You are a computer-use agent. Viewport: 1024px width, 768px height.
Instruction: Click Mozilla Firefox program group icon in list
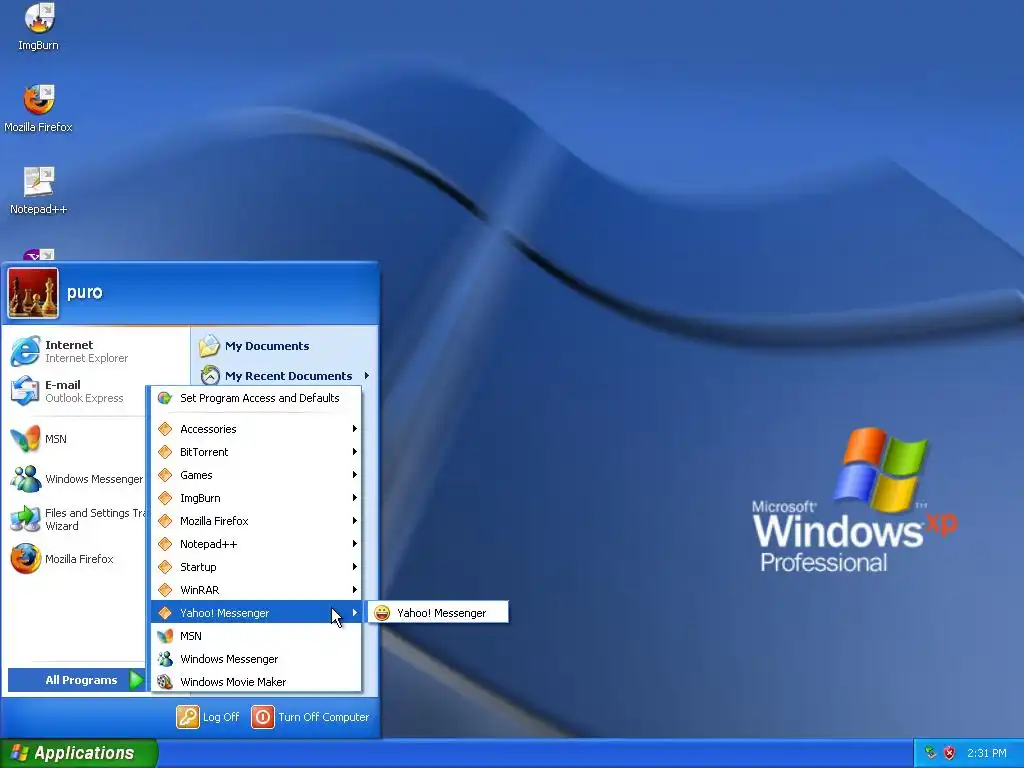pos(165,520)
